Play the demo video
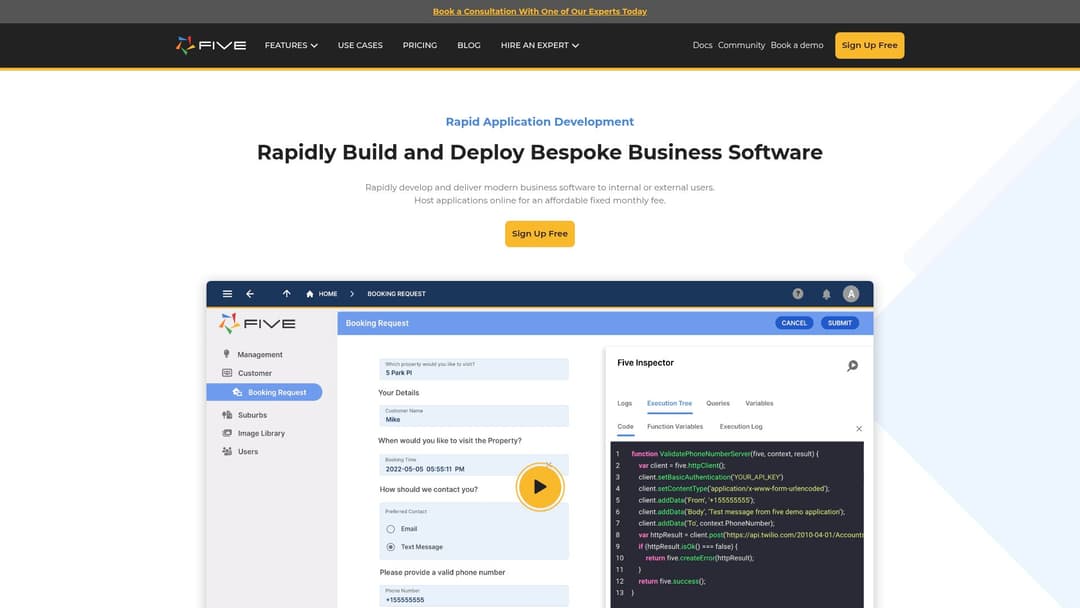 pyautogui.click(x=540, y=487)
